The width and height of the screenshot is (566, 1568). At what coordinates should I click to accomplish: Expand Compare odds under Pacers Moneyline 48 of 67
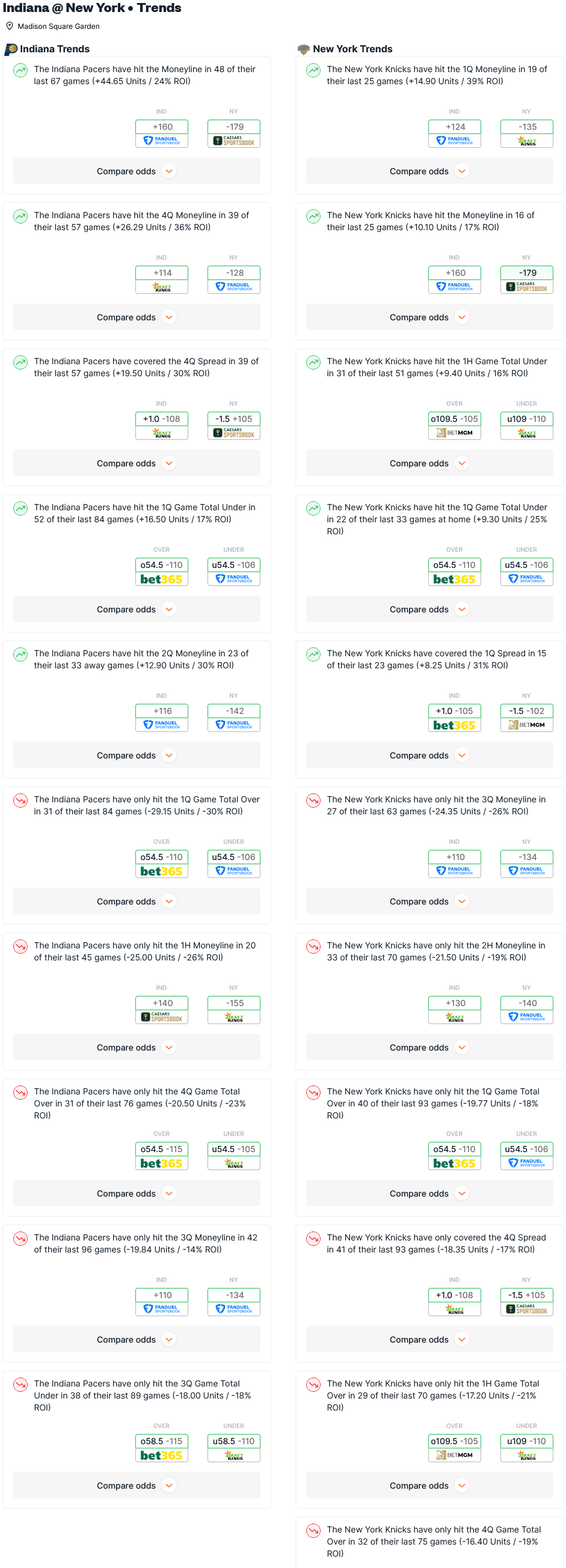[137, 171]
